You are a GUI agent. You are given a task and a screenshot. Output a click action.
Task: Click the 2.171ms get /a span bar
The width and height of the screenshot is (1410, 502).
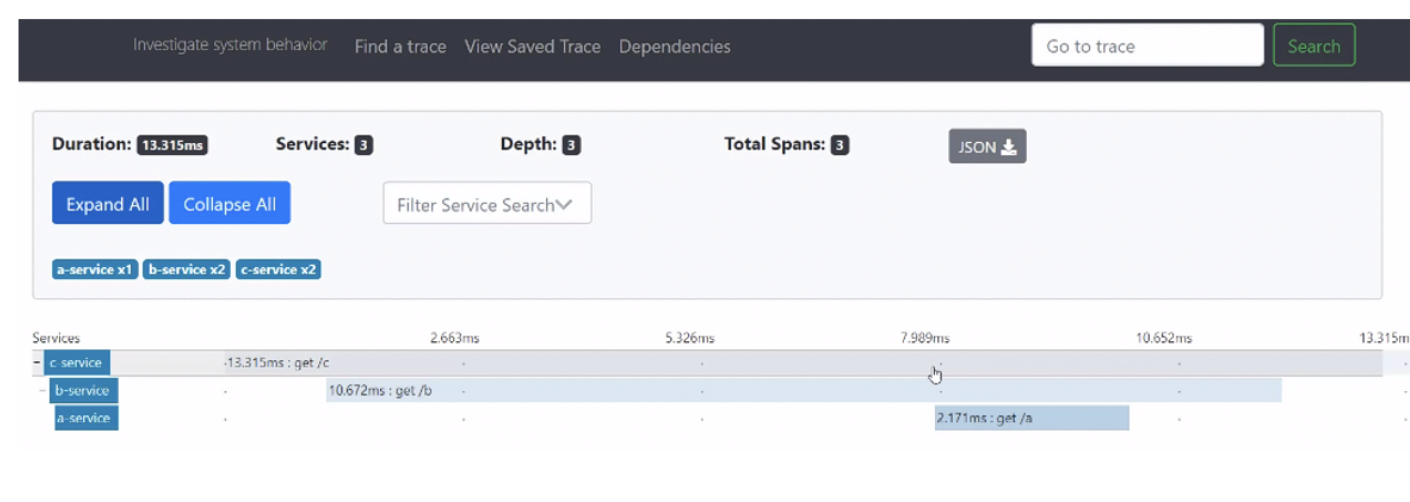coord(1031,418)
